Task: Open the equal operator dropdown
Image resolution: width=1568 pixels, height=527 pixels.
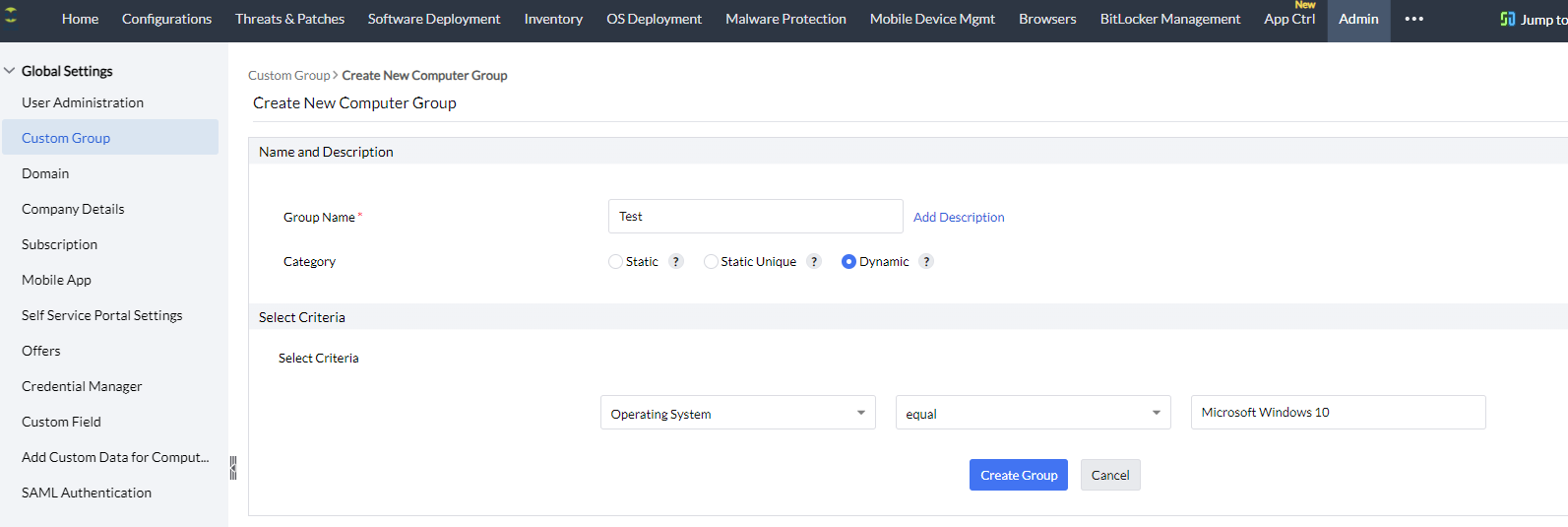Action: (1033, 414)
